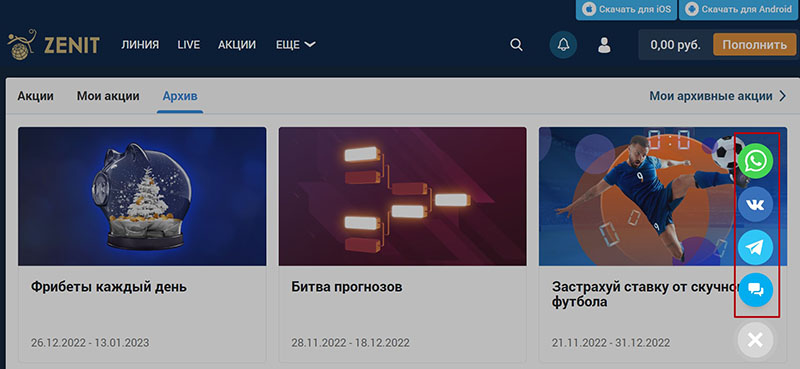Close the floating contact widget

(x=755, y=339)
